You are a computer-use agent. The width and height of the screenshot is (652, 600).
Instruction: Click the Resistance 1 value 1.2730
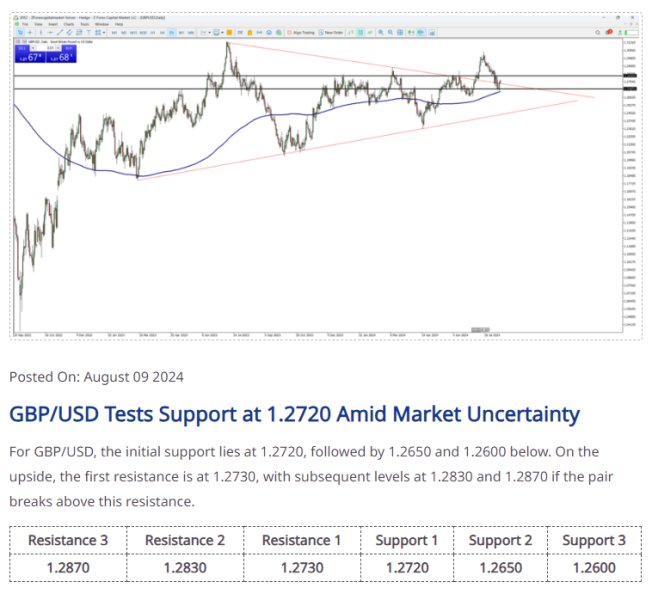(302, 568)
